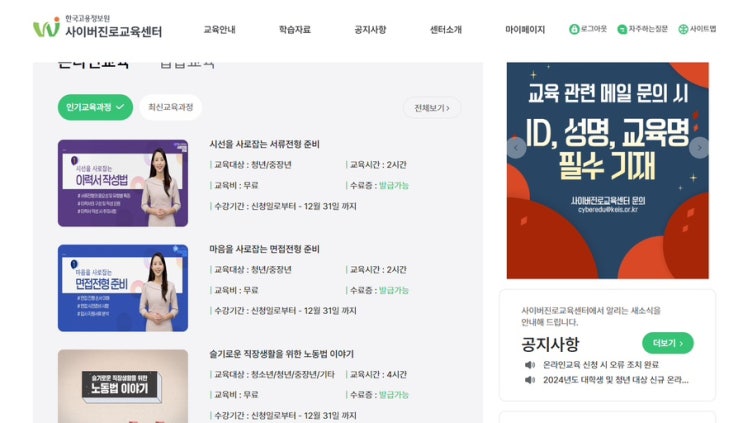Advance banner with next slide arrow
This screenshot has width=743, height=423.
[699, 148]
